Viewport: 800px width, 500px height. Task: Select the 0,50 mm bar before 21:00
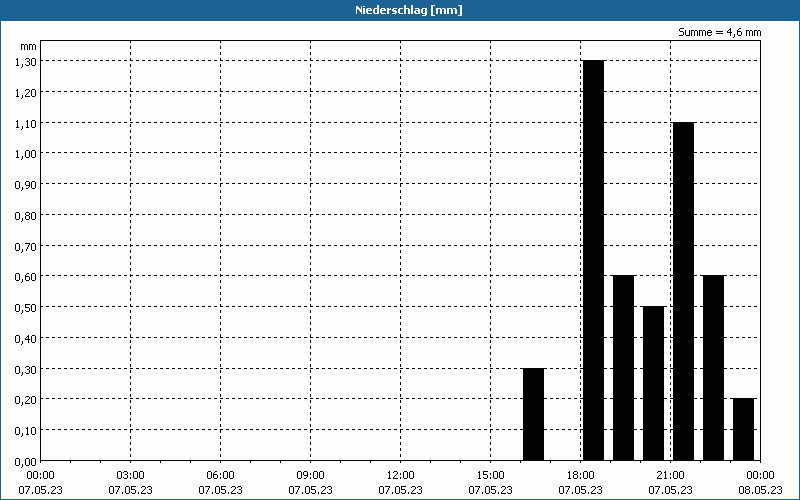(x=654, y=384)
